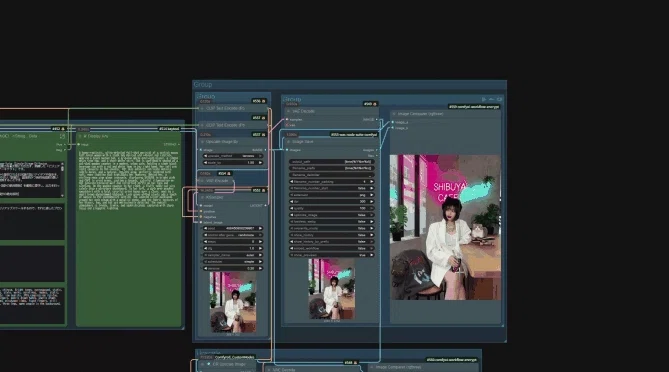The height and width of the screenshot is (372, 669).
Task: Click the image_b input socket on Image Comparer
Action: 393,128
